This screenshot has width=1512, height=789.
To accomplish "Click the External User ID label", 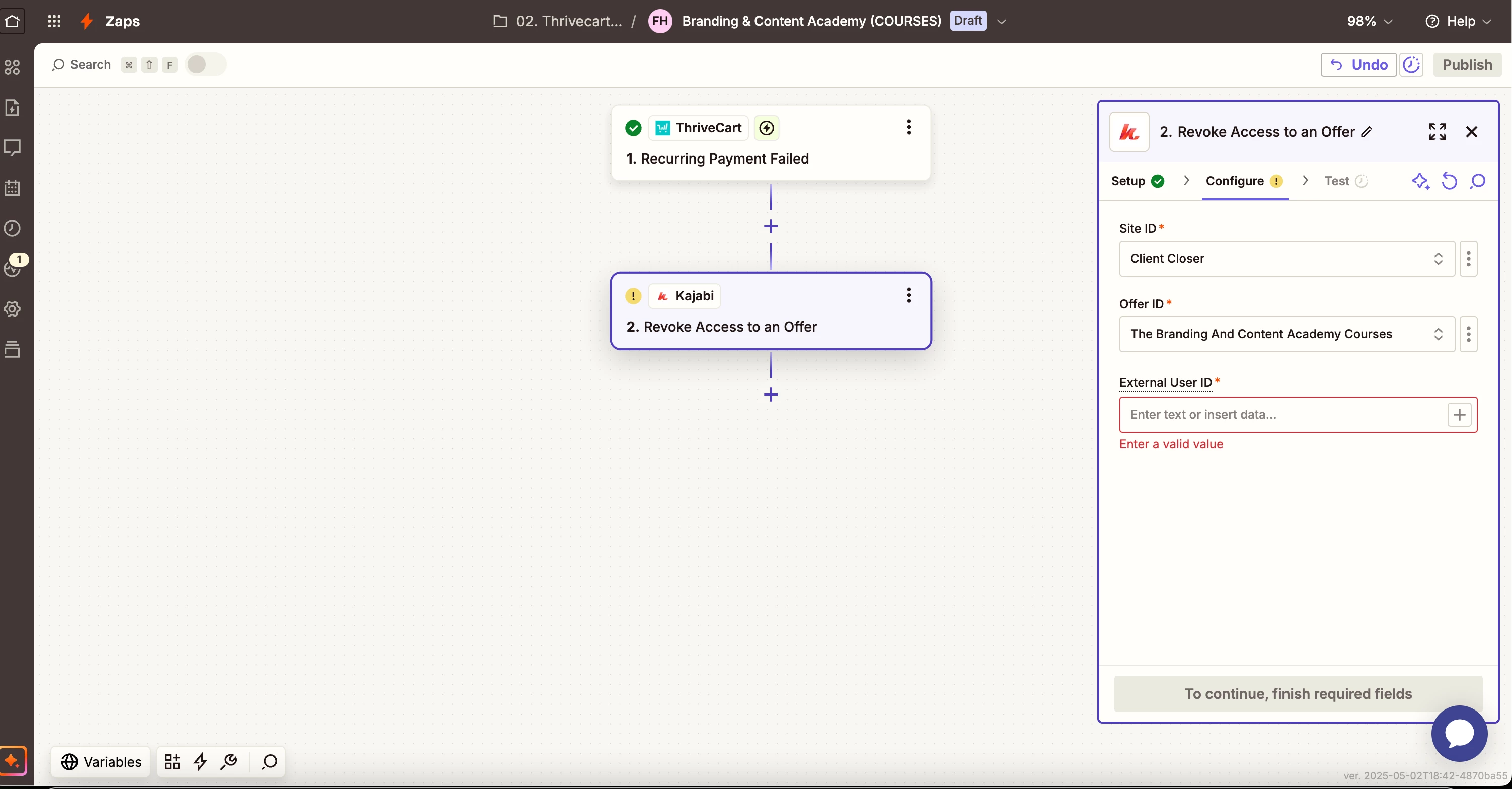I will (1165, 383).
